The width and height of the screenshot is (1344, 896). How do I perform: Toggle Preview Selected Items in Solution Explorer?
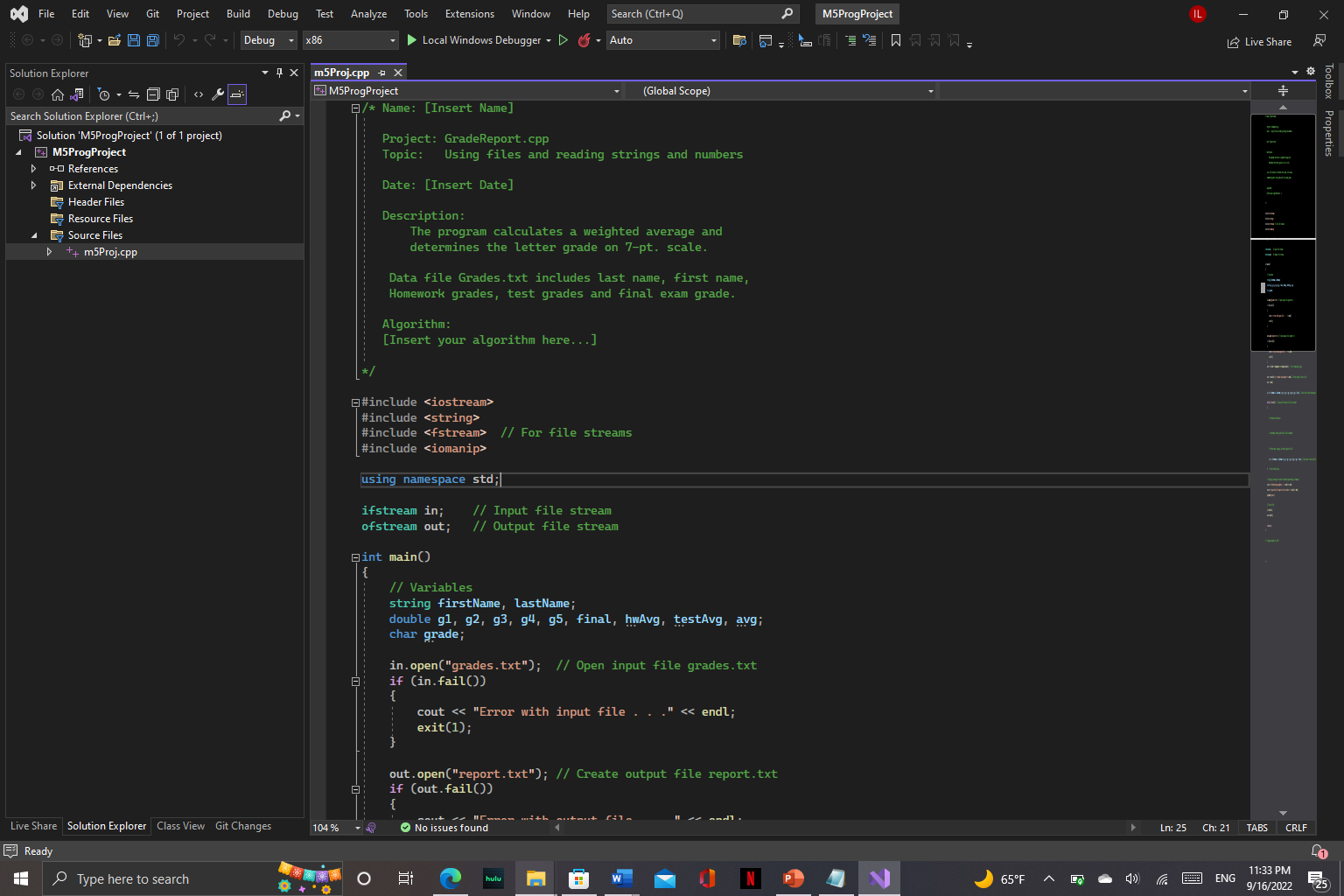[237, 94]
